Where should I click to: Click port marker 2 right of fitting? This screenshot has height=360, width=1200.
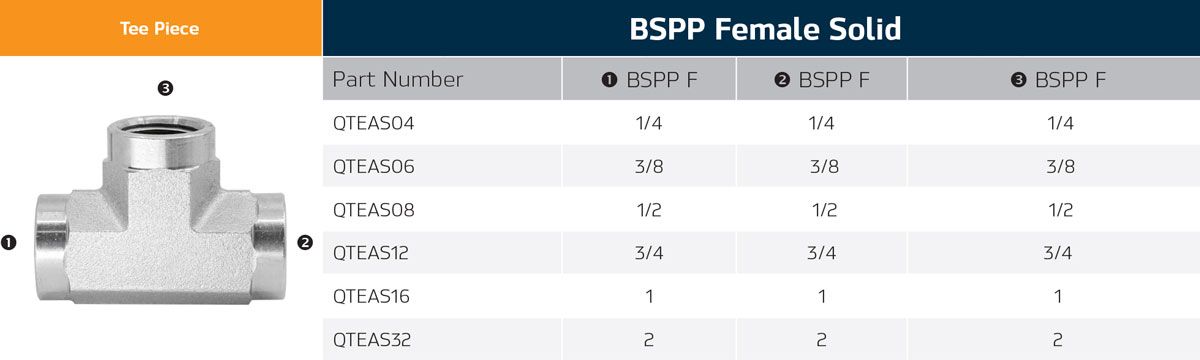[305, 242]
